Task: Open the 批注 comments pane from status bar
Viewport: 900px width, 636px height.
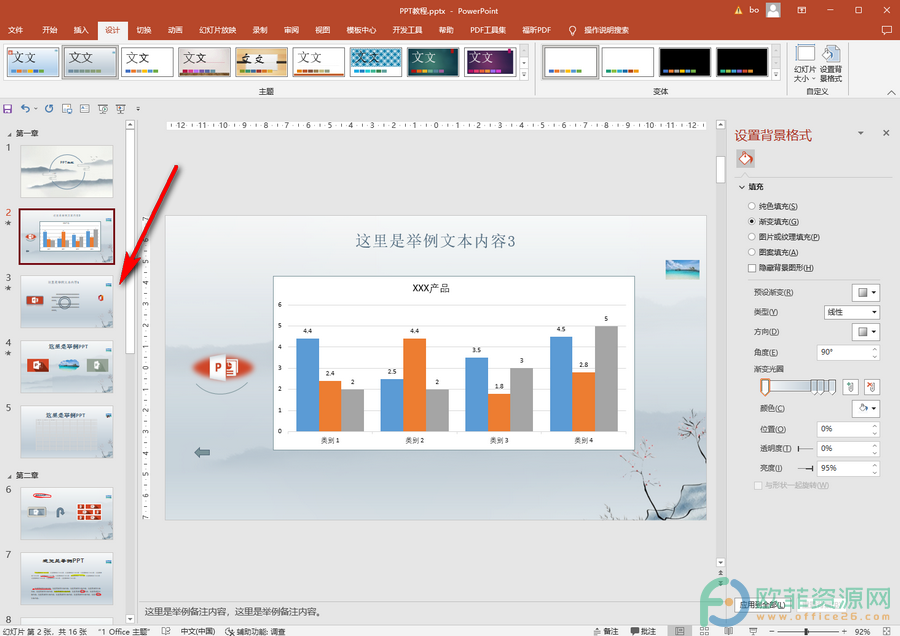Action: point(643,631)
